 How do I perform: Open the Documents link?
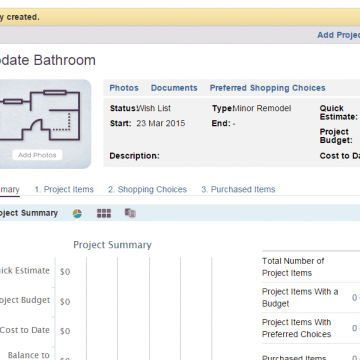[x=174, y=88]
